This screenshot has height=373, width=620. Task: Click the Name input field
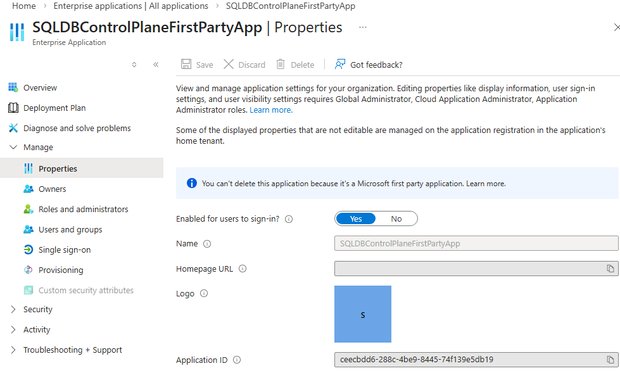[x=476, y=244]
